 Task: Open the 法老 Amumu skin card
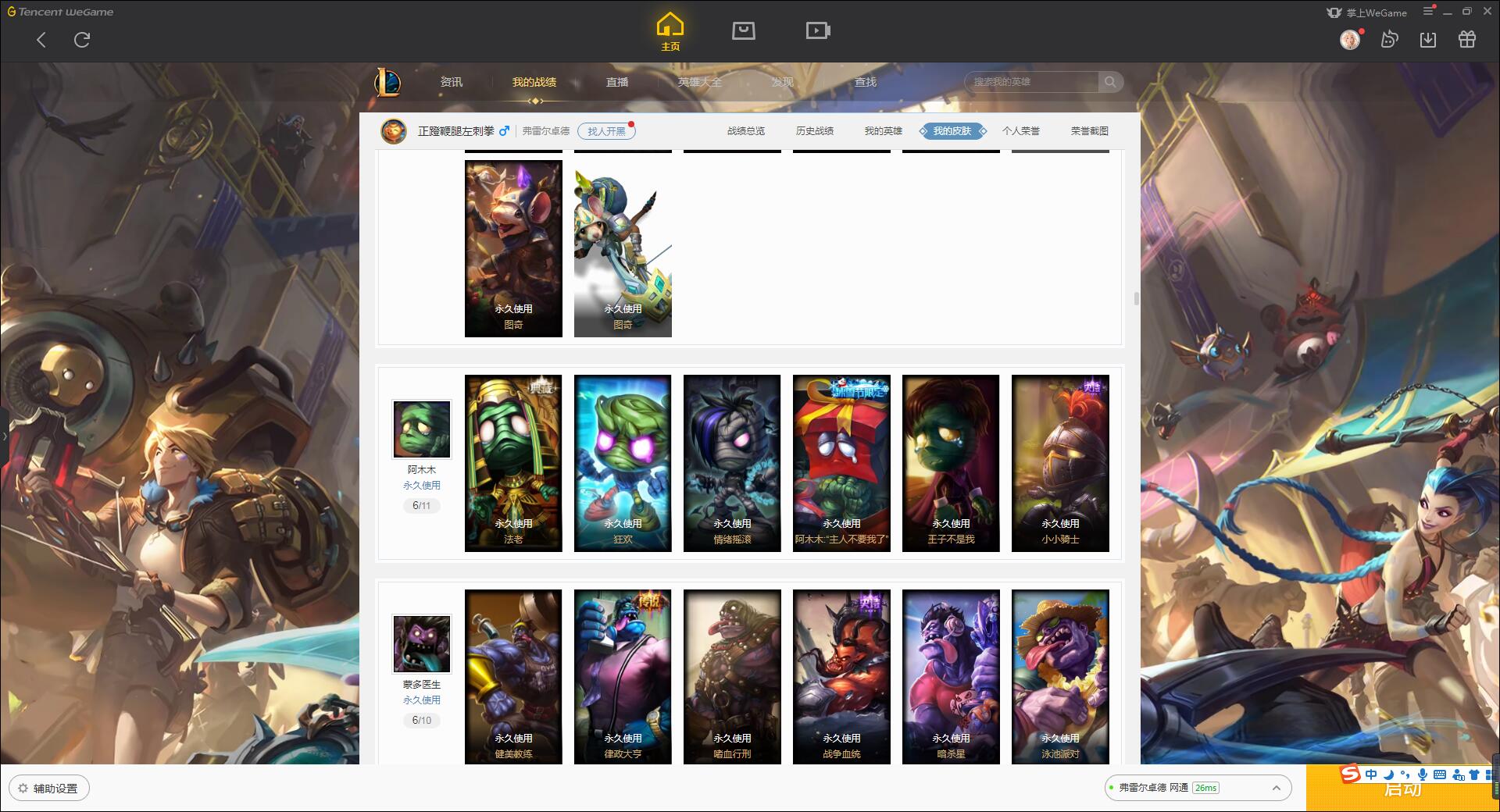point(513,463)
